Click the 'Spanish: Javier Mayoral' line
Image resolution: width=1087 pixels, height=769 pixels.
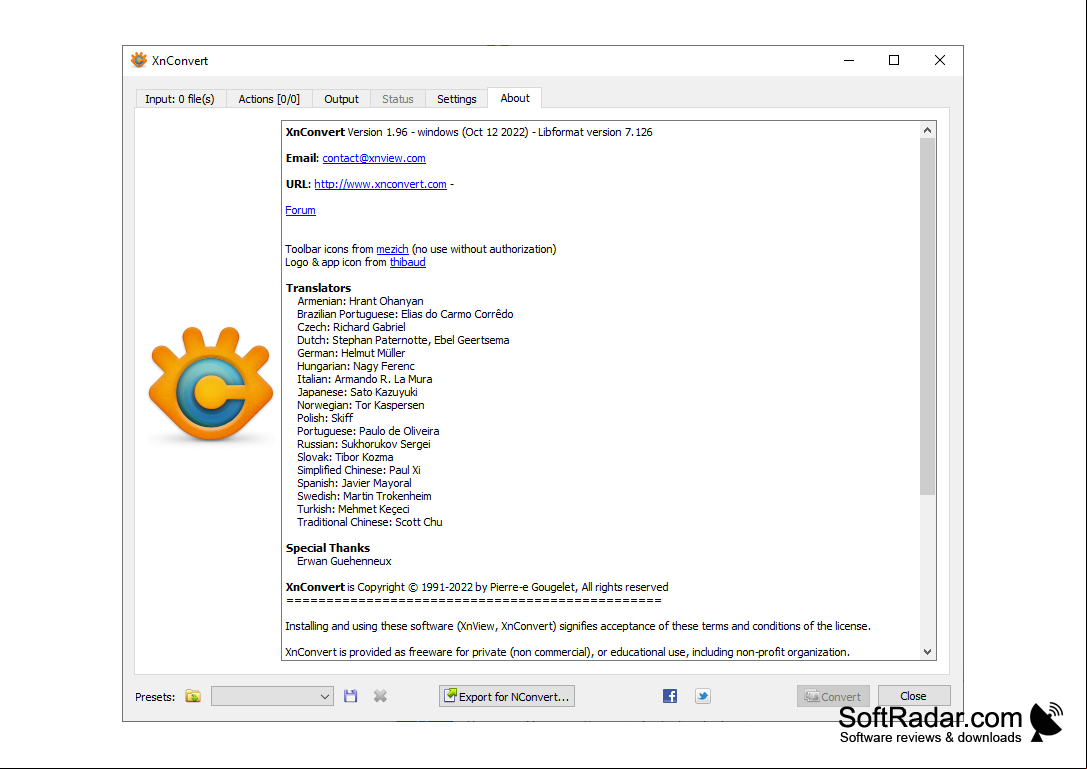pos(354,483)
